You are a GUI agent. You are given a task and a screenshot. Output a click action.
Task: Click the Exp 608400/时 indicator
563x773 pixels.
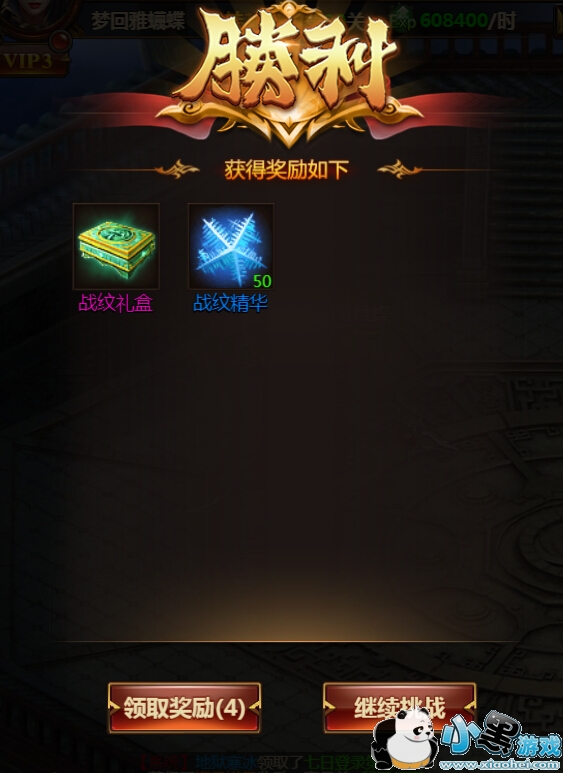pyautogui.click(x=453, y=21)
